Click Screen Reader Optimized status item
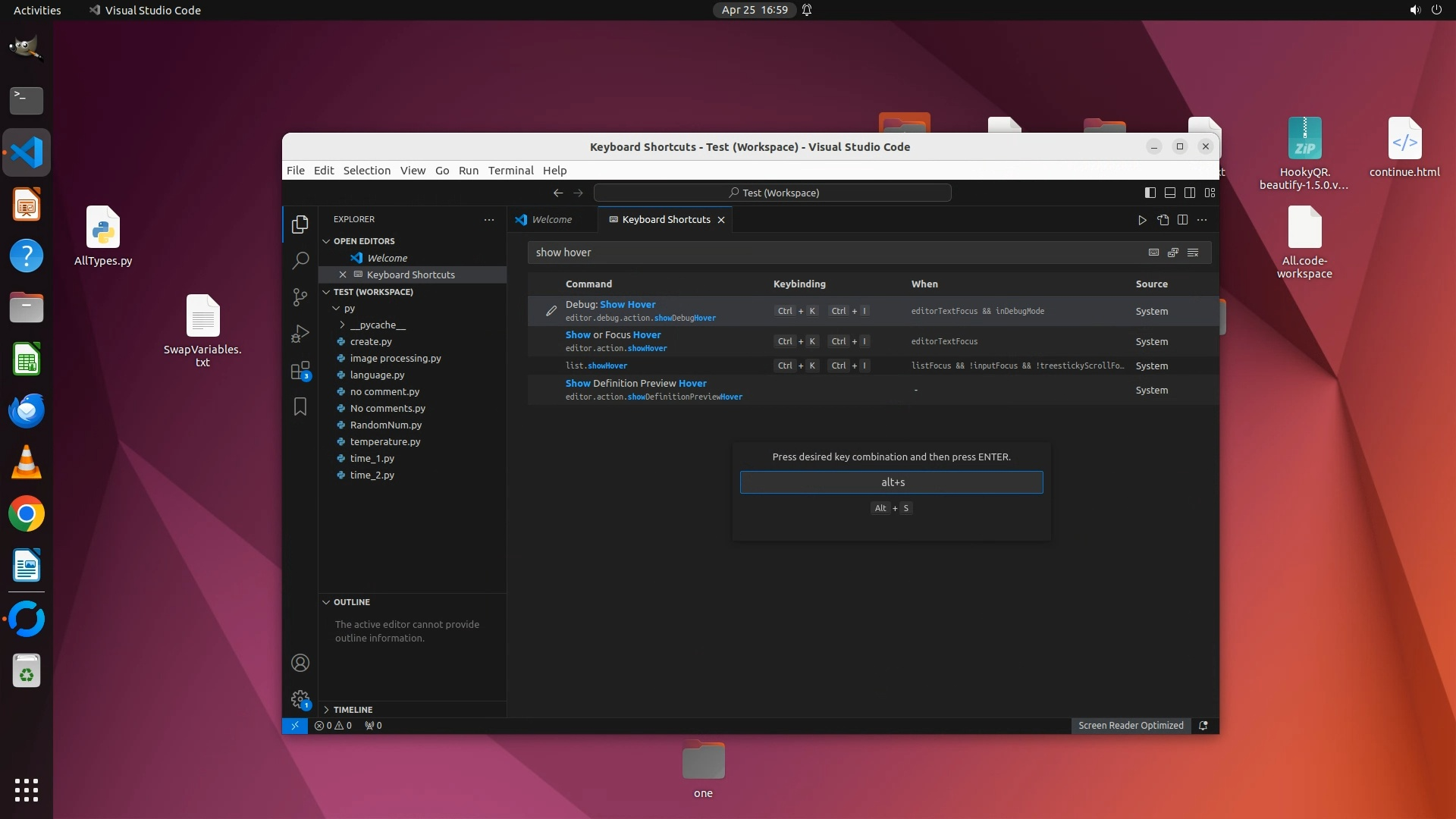This screenshot has width=1456, height=819. pos(1130,726)
